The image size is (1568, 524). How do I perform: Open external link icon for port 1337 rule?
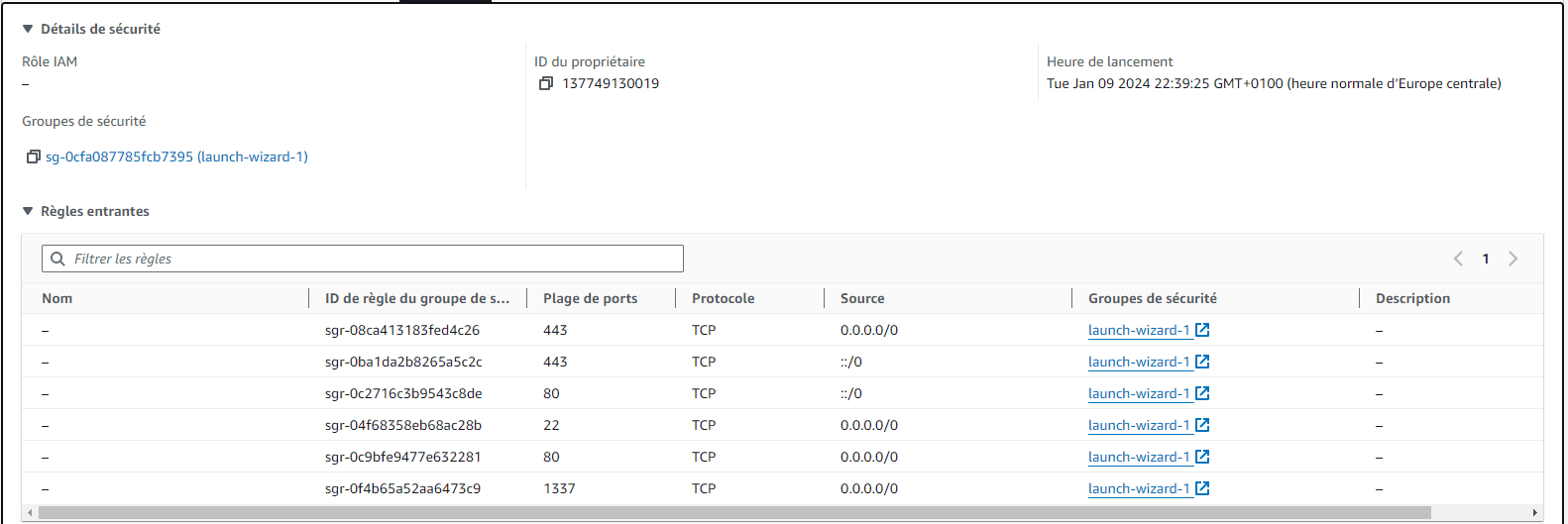(x=1202, y=488)
